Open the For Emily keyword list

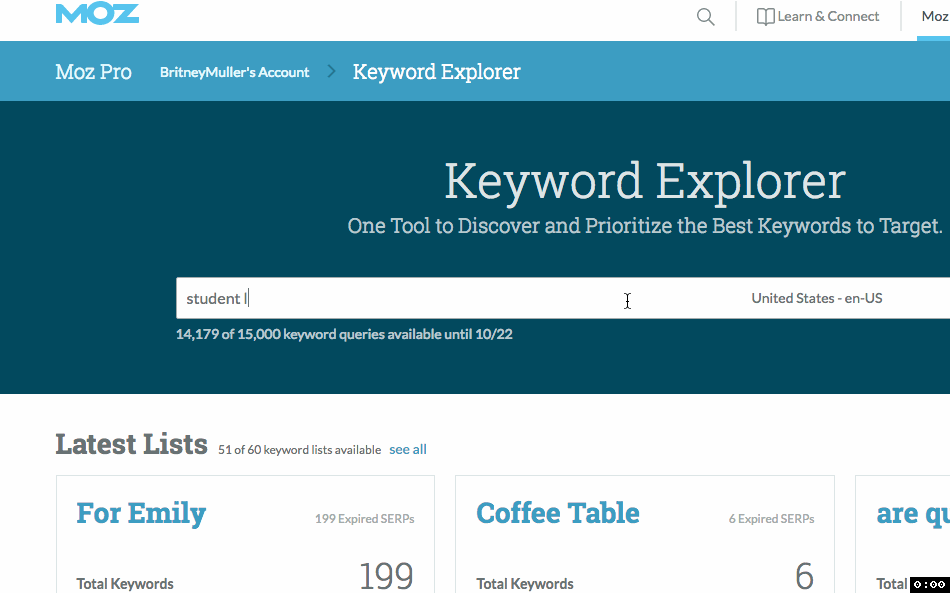coord(140,513)
